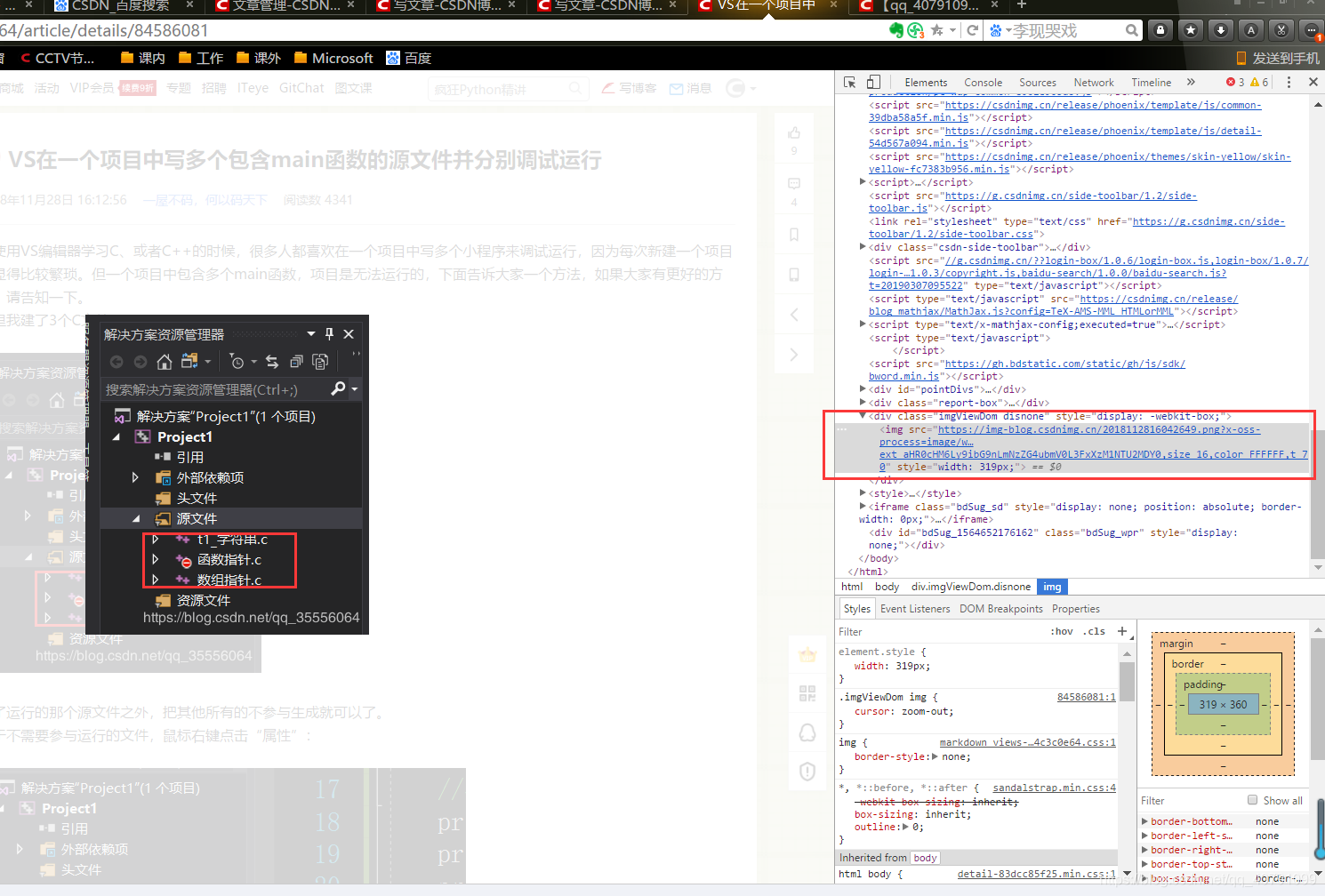The height and width of the screenshot is (896, 1325).
Task: Open search options dropdown in Solution Explorer
Action: point(355,389)
